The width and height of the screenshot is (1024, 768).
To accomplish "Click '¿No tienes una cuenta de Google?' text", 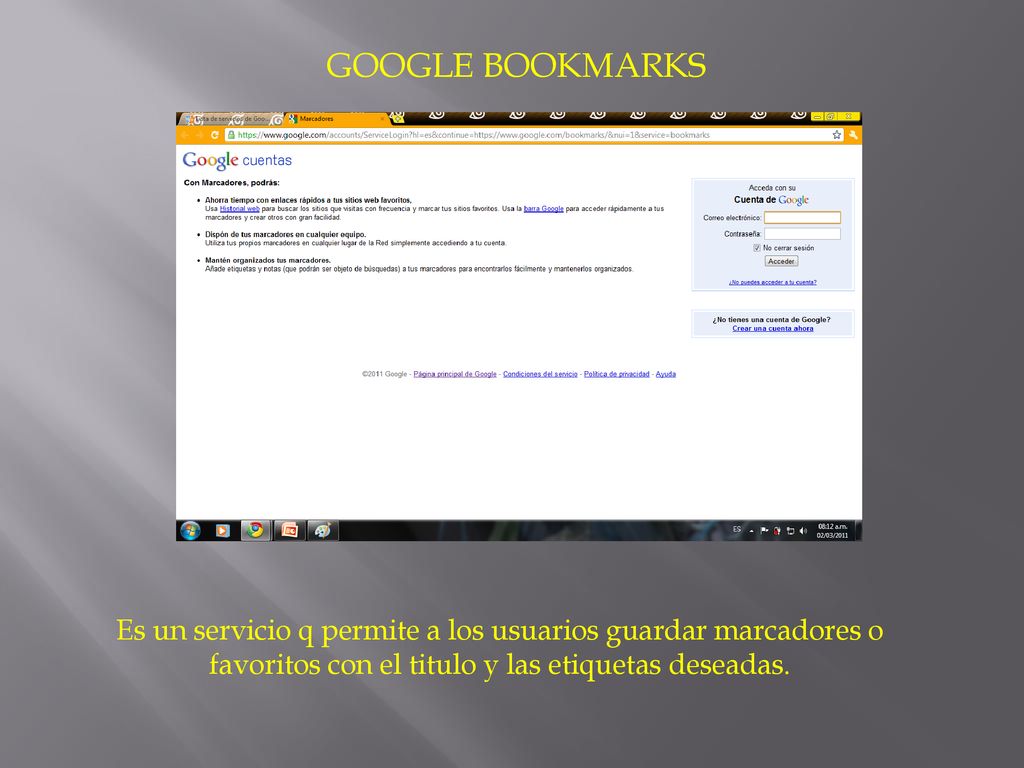I will coord(771,320).
